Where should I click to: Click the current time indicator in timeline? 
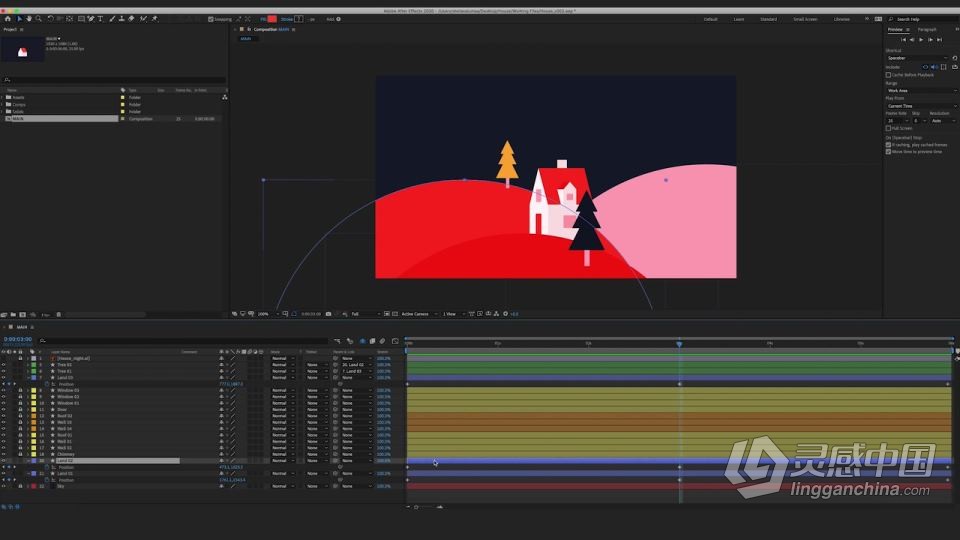(x=679, y=344)
